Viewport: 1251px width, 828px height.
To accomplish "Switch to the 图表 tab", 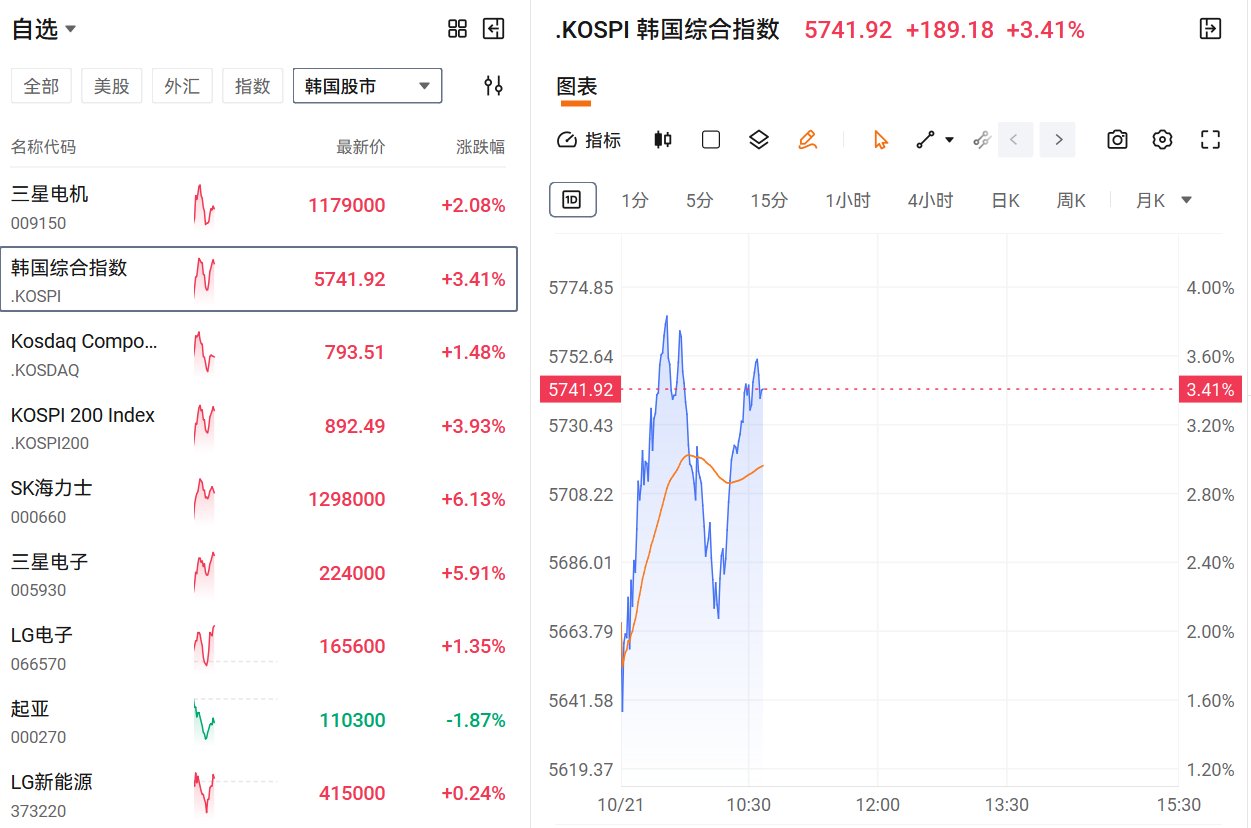I will click(x=576, y=87).
